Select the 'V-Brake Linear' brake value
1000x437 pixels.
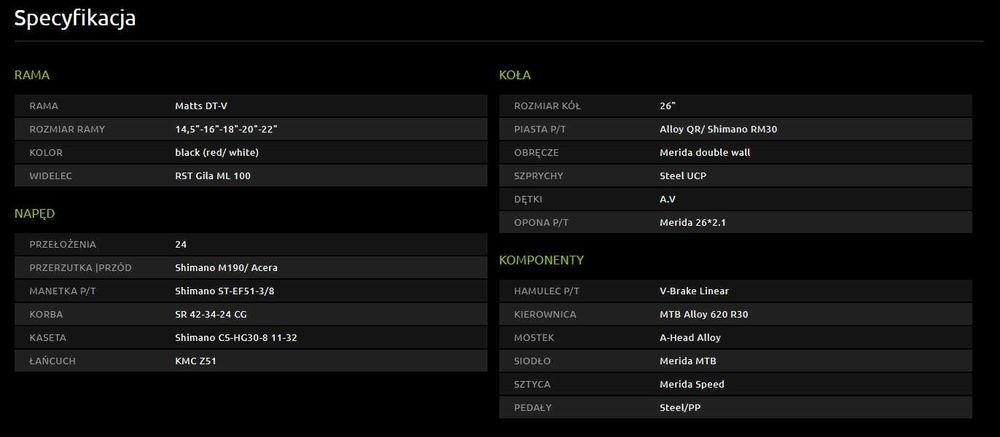click(694, 291)
